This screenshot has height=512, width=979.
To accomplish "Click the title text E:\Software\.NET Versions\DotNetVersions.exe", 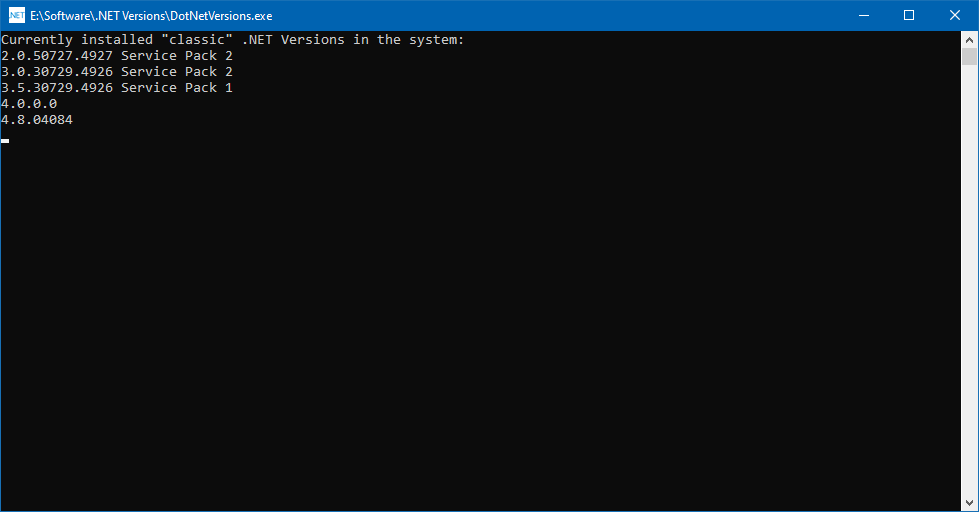I will click(x=151, y=16).
